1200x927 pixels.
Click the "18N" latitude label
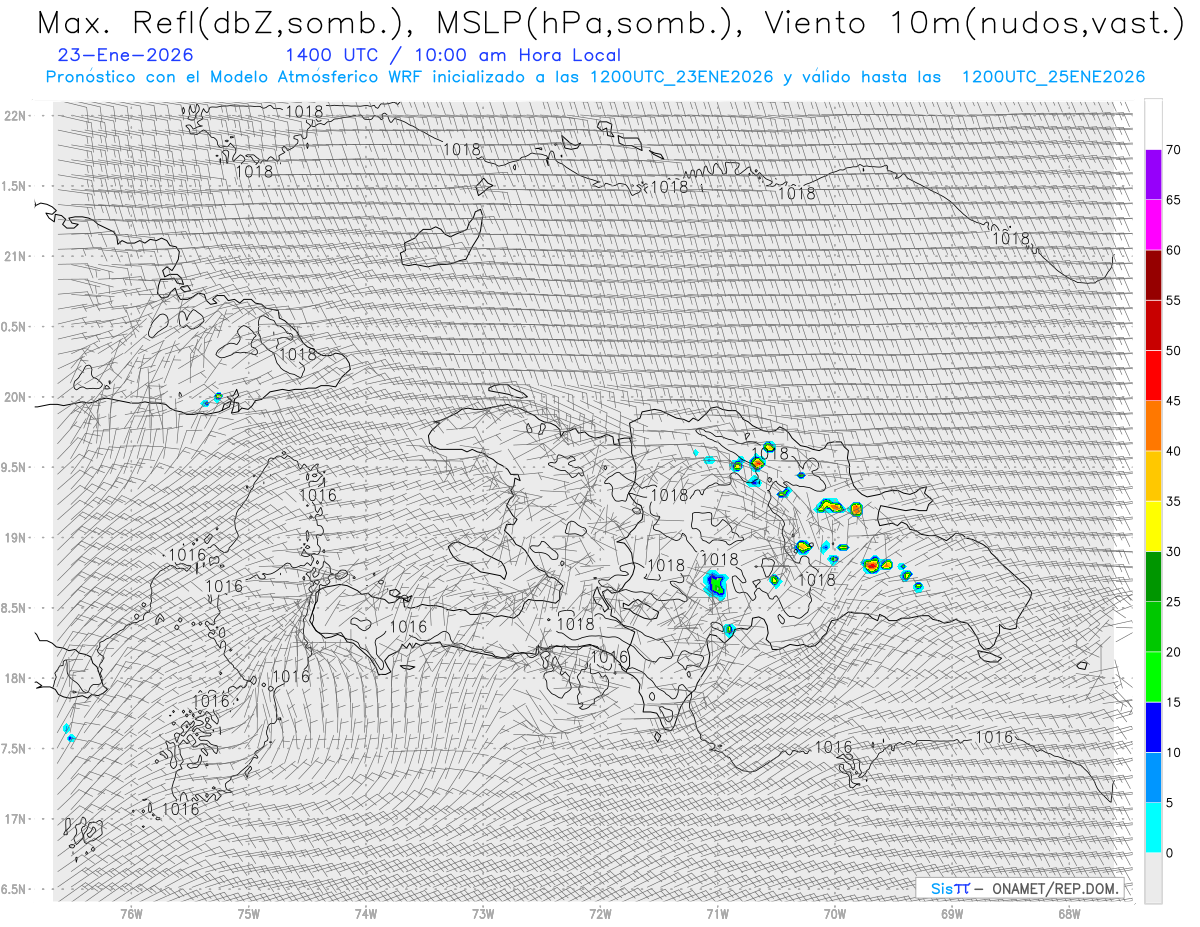point(17,678)
